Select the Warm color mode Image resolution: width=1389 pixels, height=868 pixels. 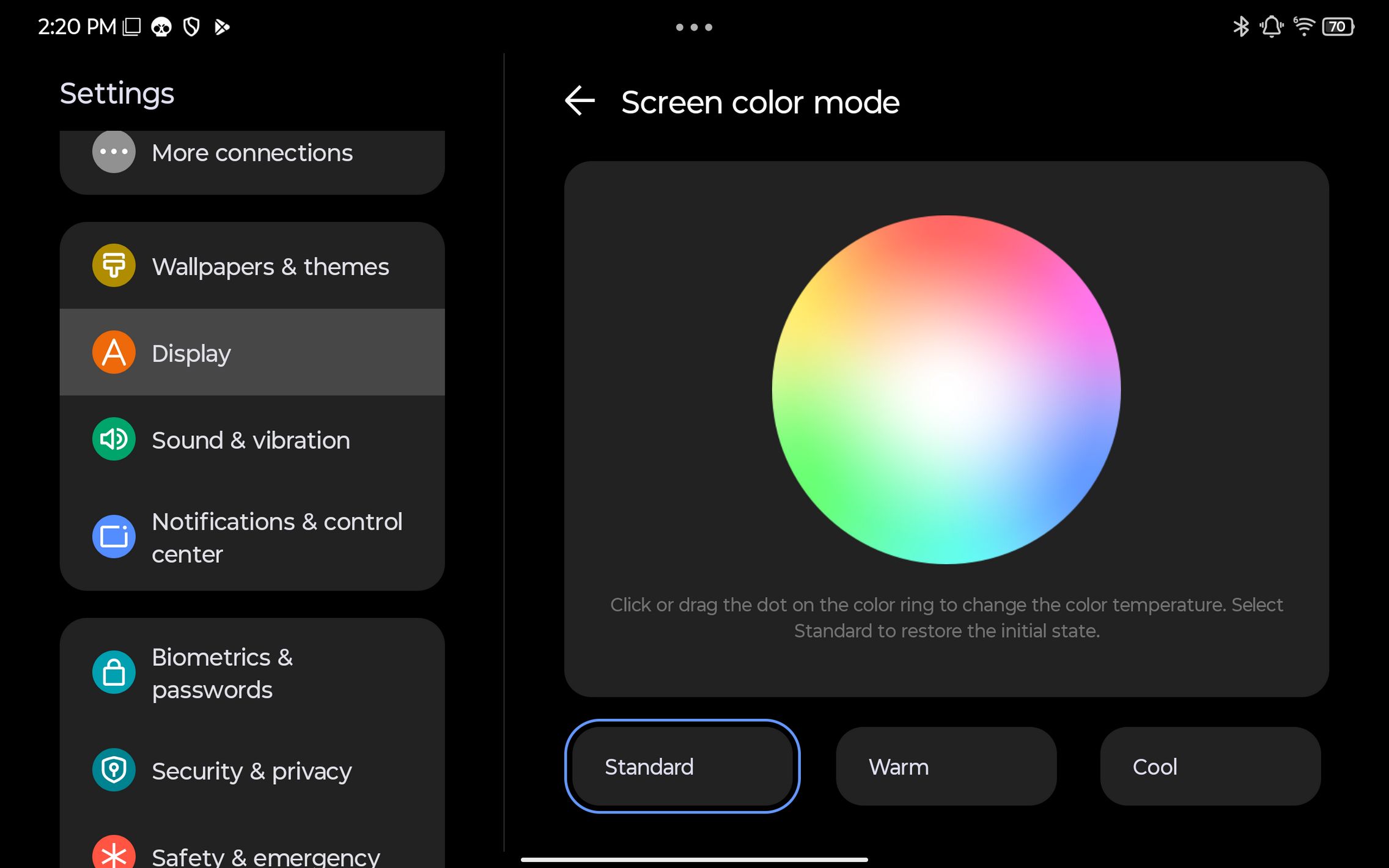tap(946, 767)
